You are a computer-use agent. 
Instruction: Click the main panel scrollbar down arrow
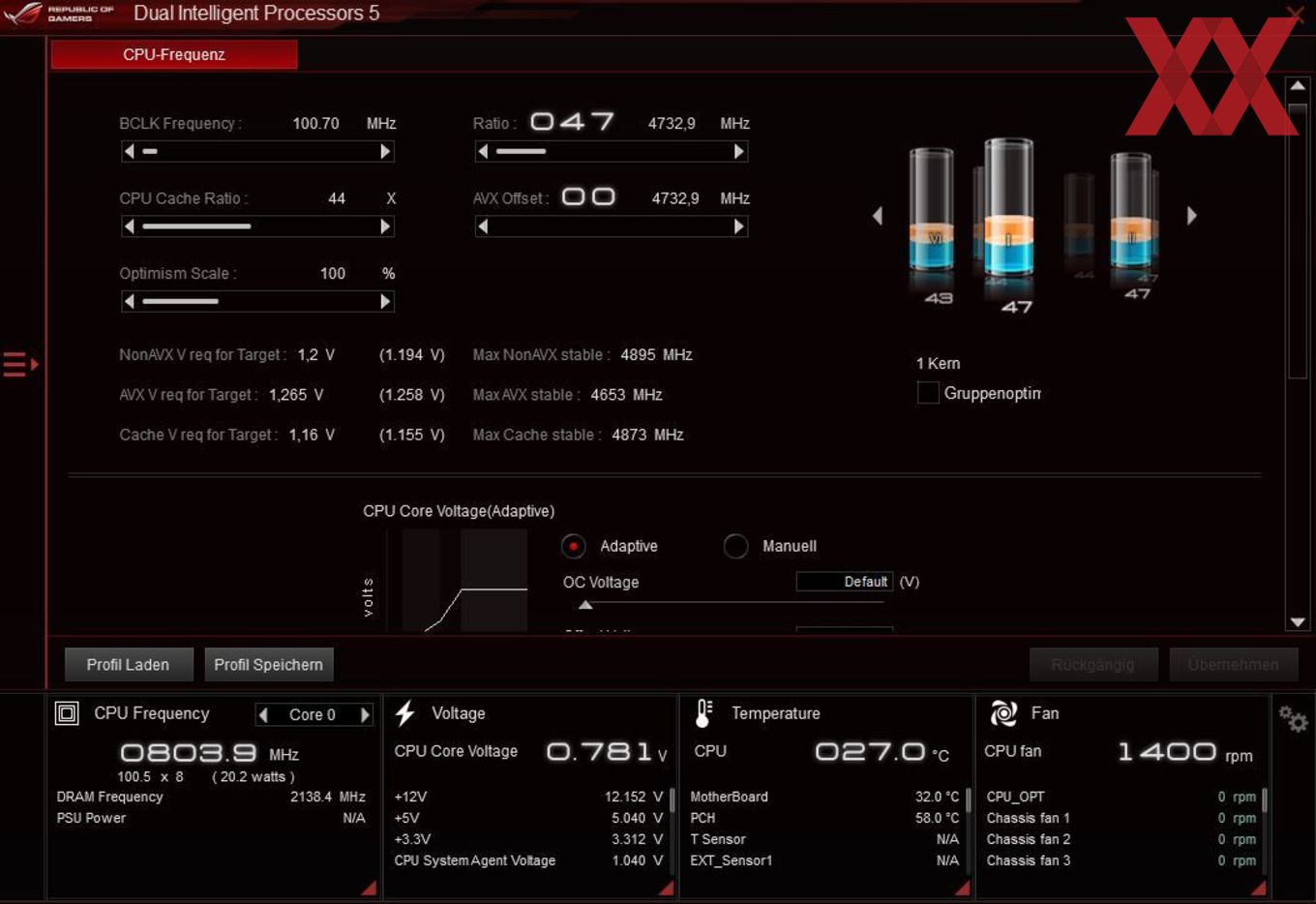coord(1298,622)
